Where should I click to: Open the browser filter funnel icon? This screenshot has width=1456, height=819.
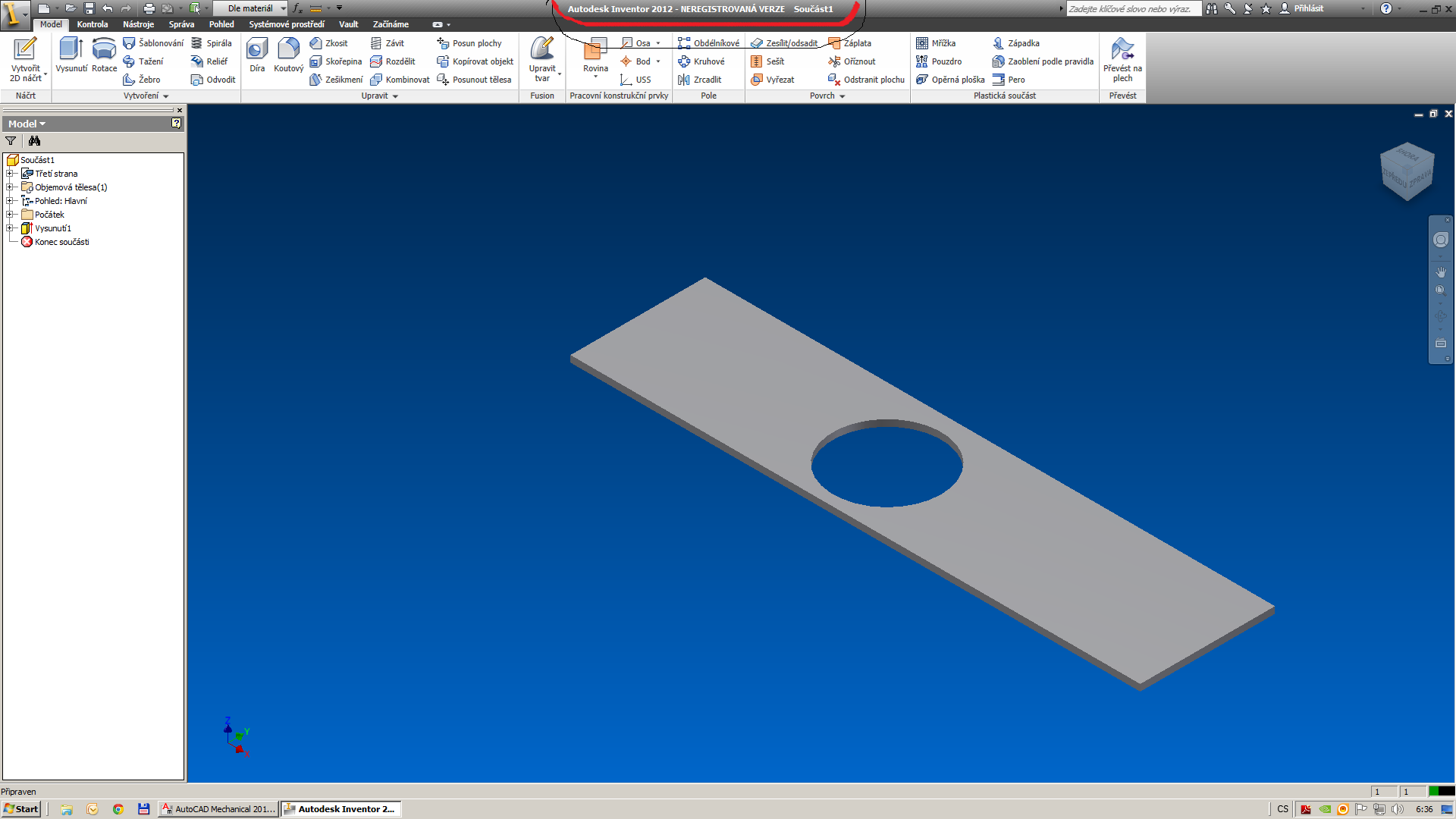point(11,141)
